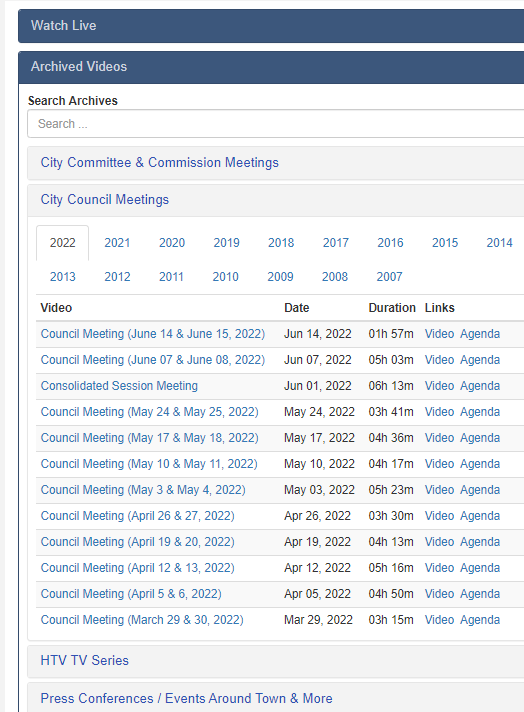Focus the Search Archives input field
The width and height of the screenshot is (524, 712).
(x=276, y=124)
